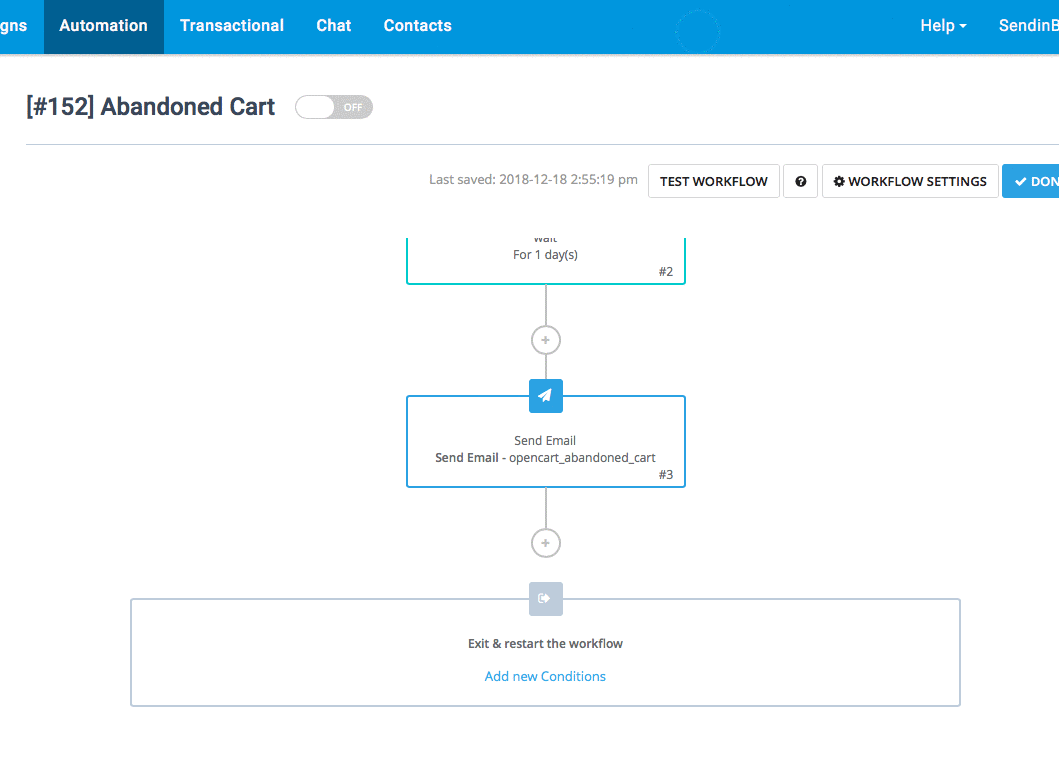Open the Help dropdown menu
1059x767 pixels.
click(x=942, y=26)
